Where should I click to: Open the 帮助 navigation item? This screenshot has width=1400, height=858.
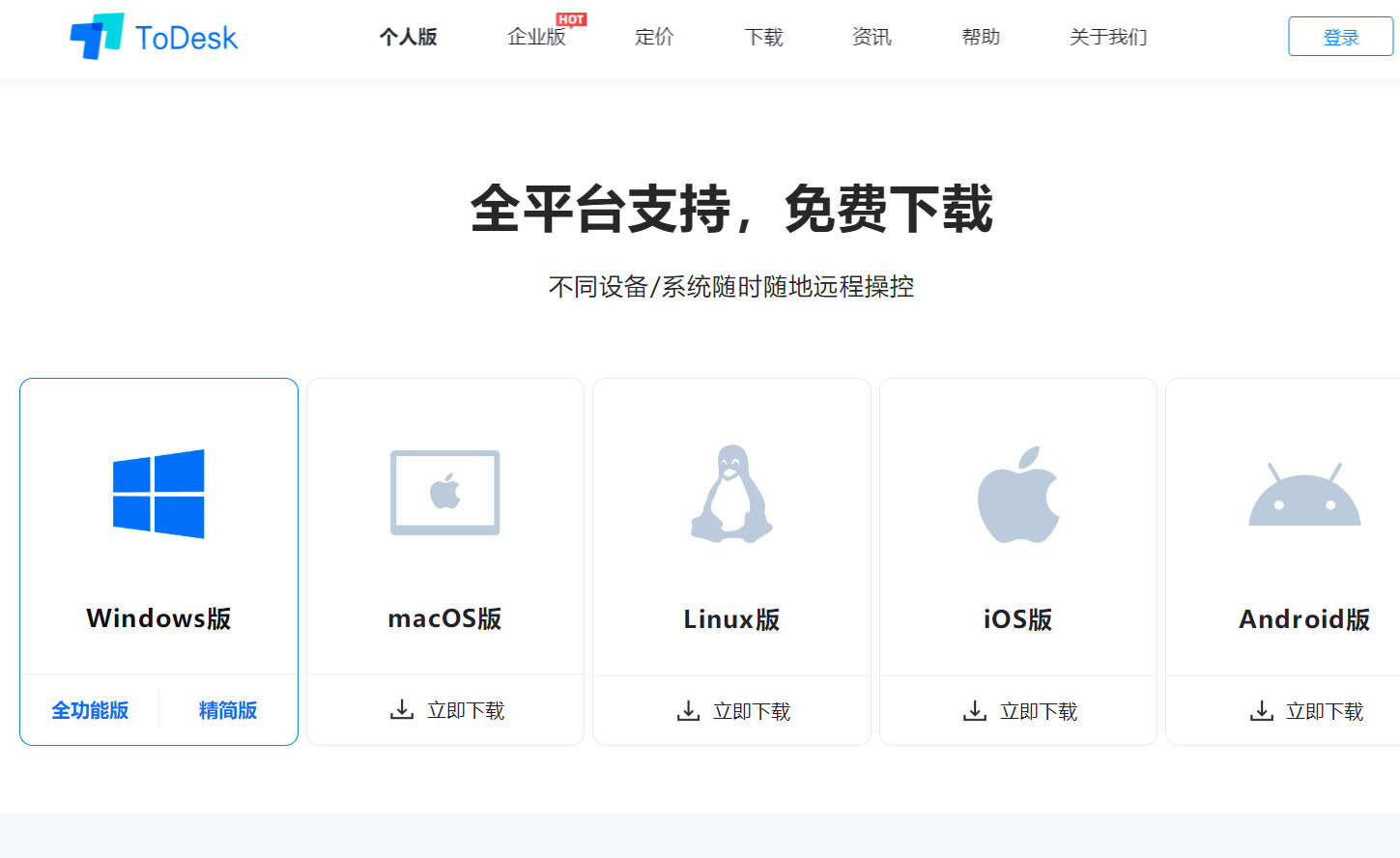click(x=981, y=37)
